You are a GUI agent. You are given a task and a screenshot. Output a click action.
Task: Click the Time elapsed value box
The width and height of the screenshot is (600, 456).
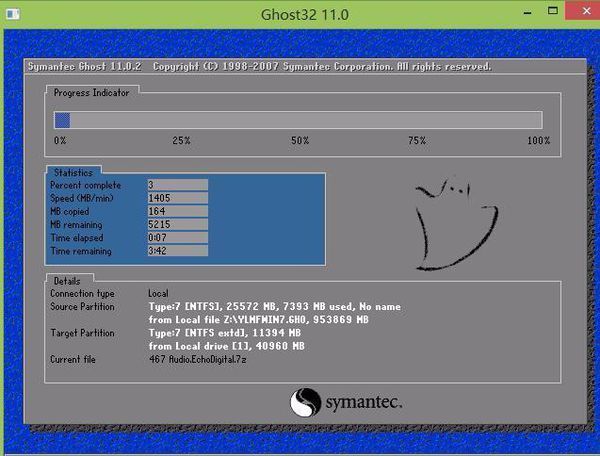pyautogui.click(x=178, y=238)
